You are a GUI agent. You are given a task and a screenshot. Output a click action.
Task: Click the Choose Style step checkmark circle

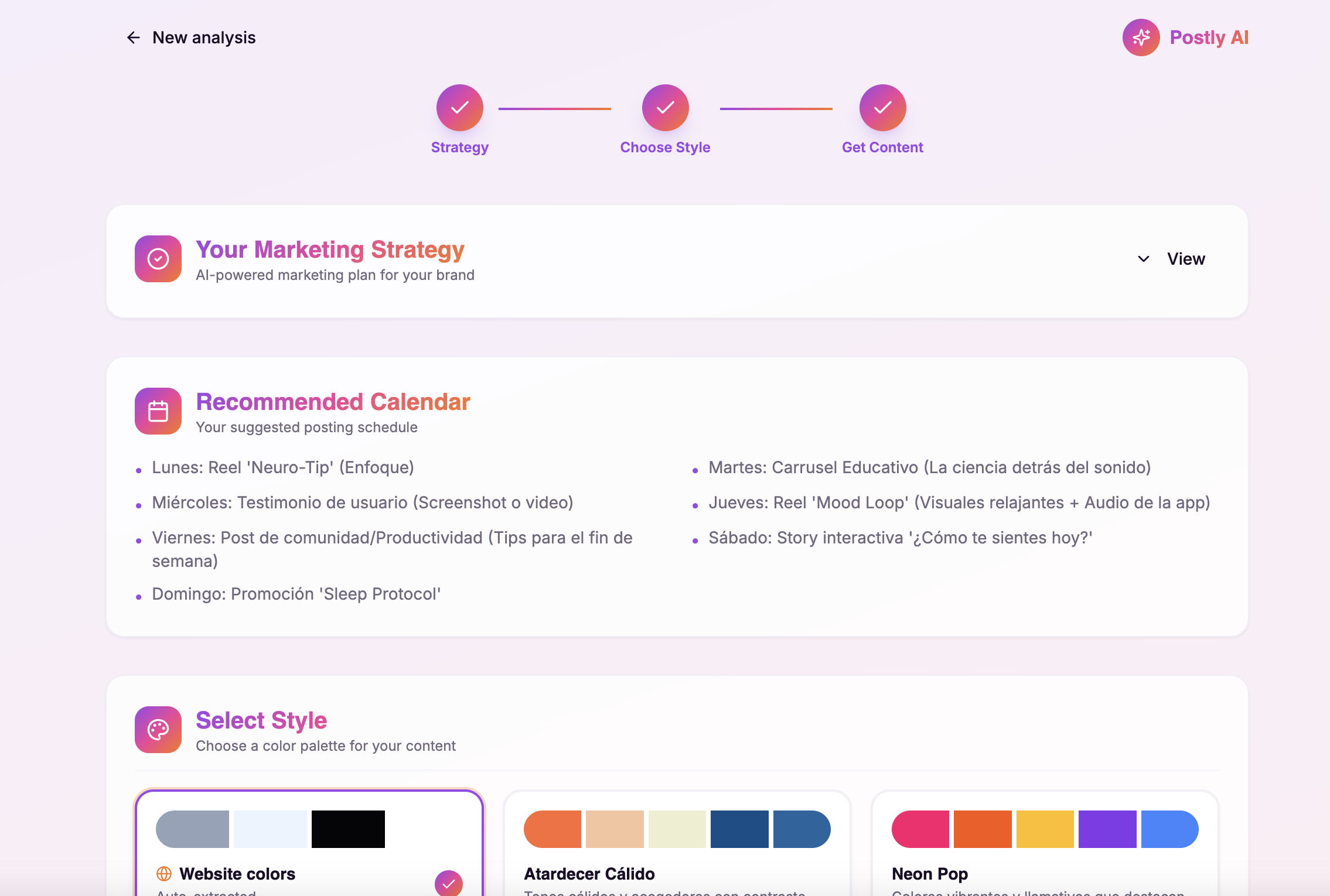pos(665,108)
